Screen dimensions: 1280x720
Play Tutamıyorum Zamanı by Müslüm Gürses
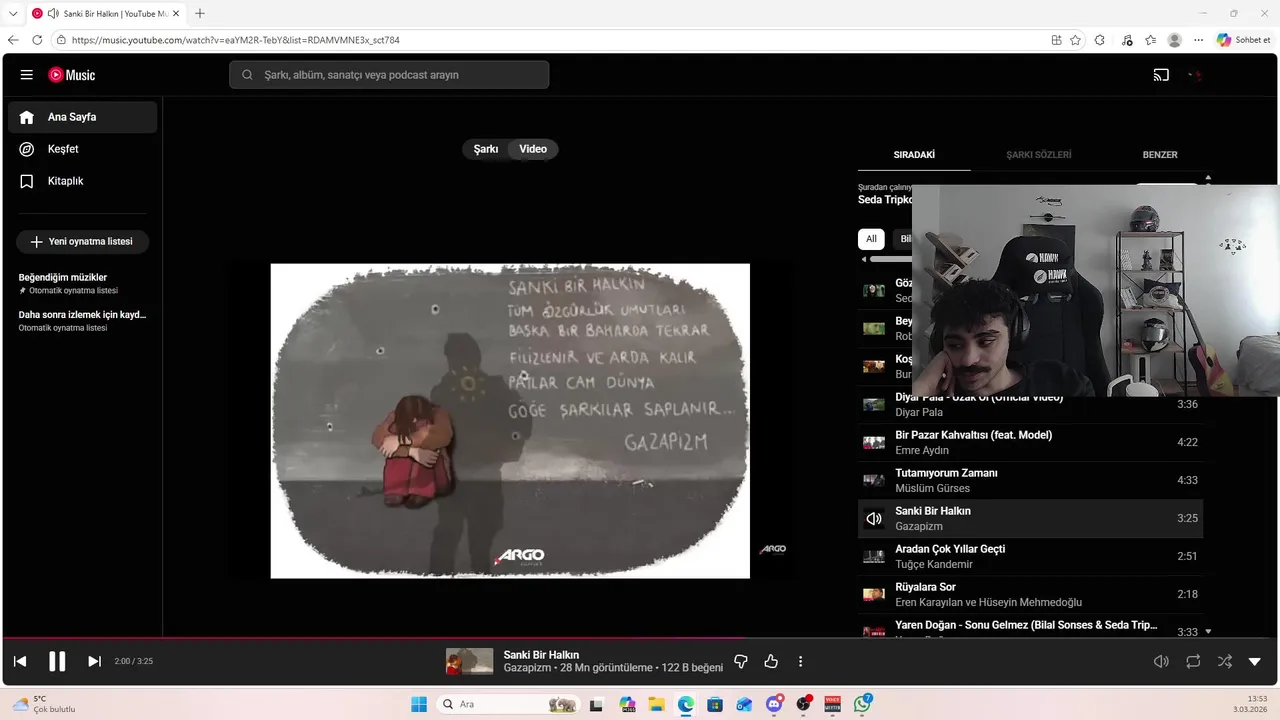pos(1030,480)
